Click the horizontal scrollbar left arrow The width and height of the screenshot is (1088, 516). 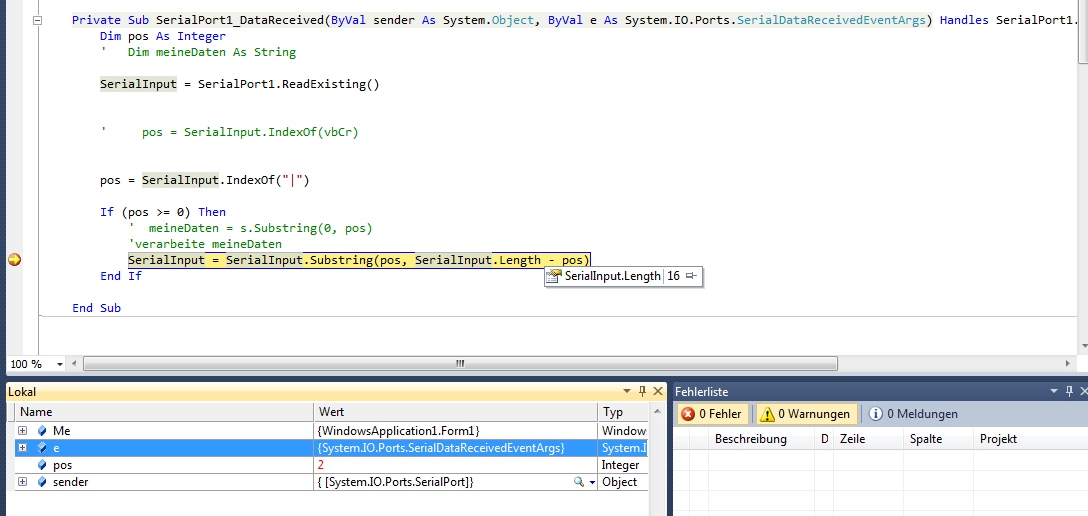click(75, 363)
